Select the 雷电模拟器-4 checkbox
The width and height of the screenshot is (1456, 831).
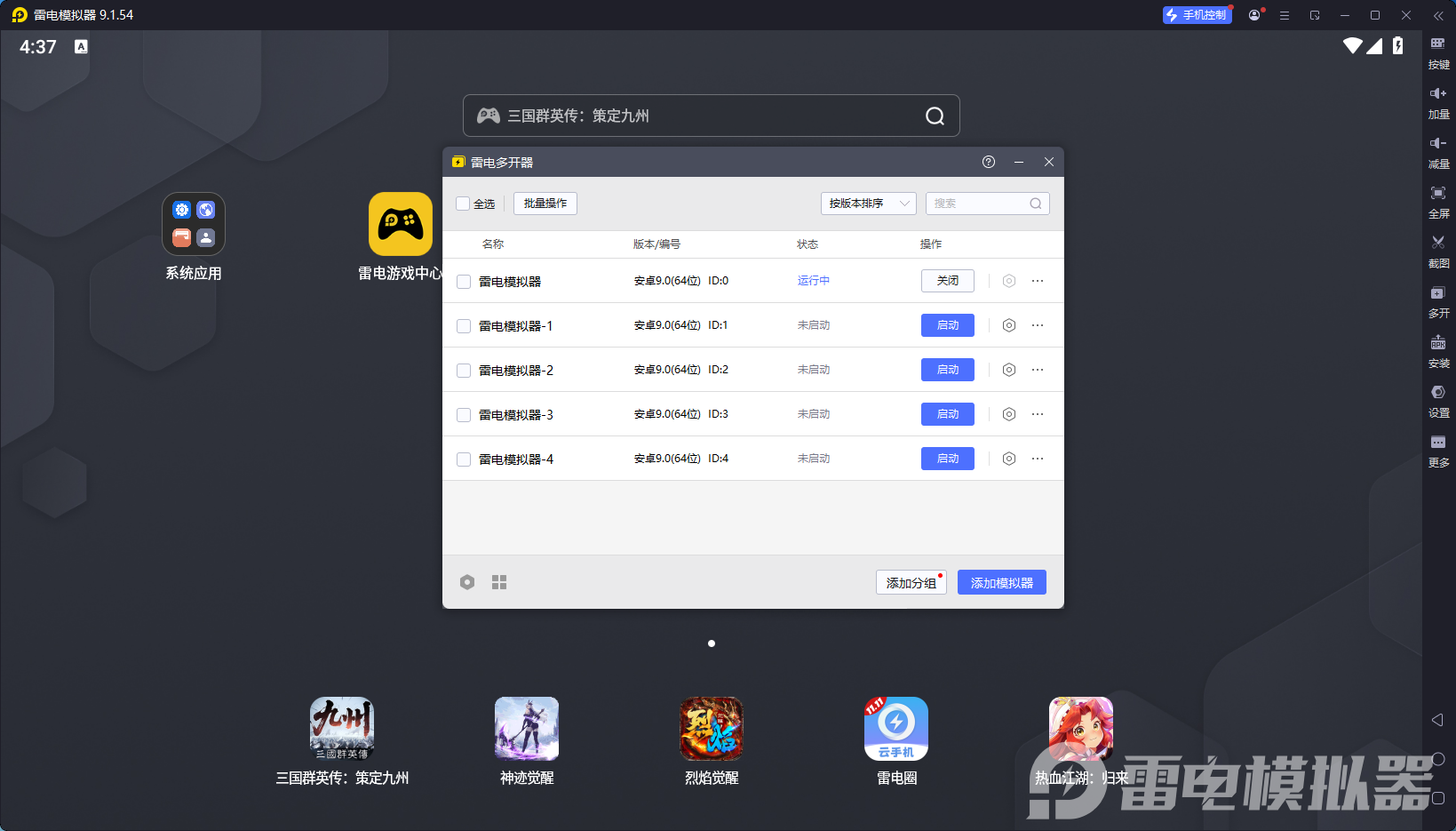point(464,459)
